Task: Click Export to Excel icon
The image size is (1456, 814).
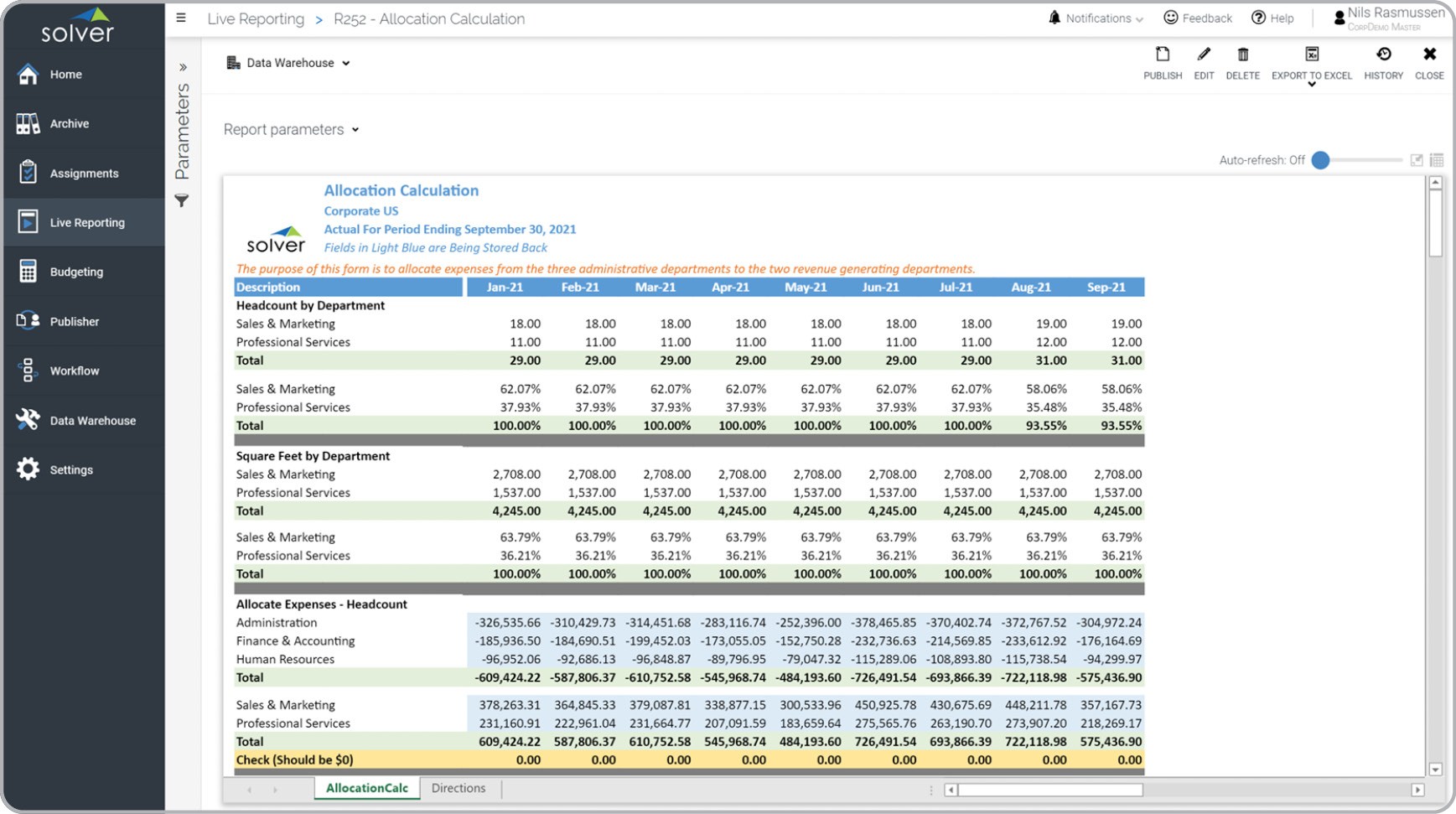Action: point(1311,55)
